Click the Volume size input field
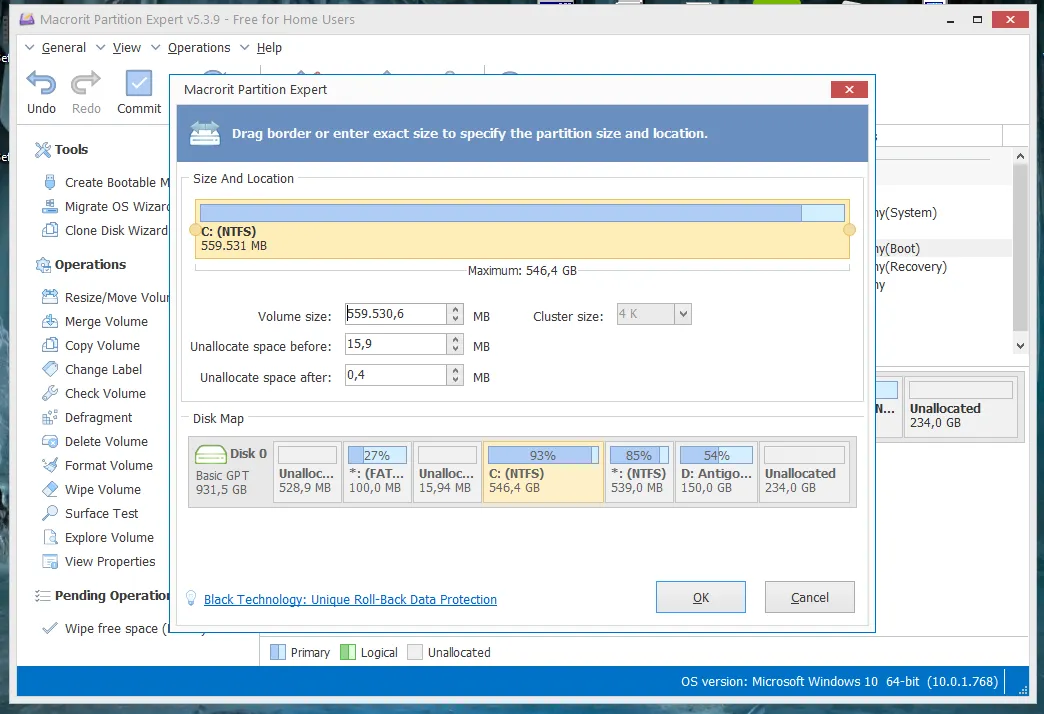Image resolution: width=1044 pixels, height=714 pixels. tap(395, 315)
